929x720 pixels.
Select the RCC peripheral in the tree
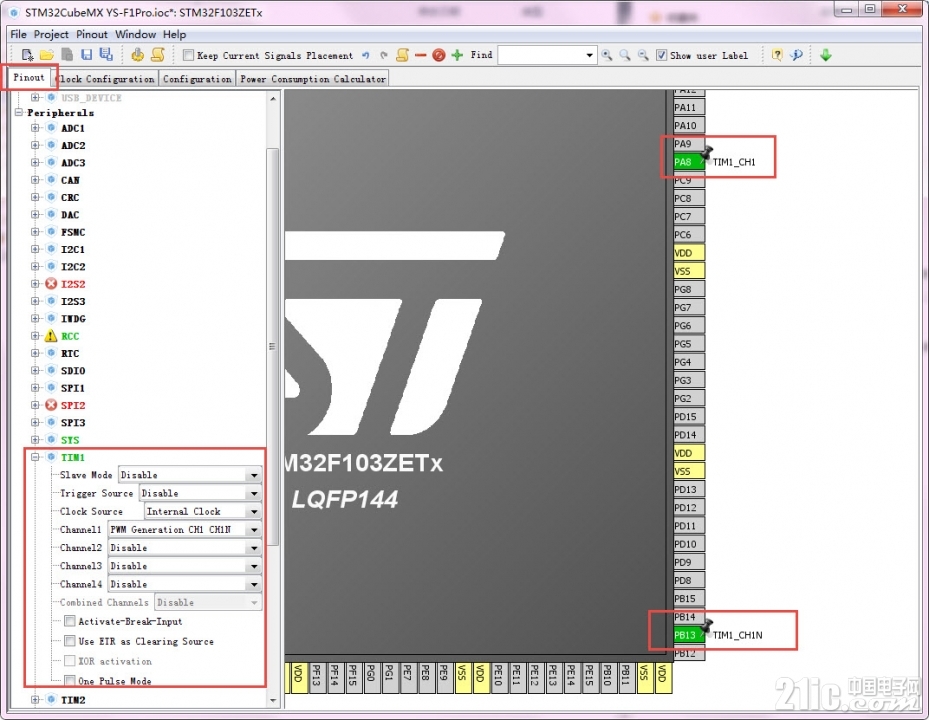coord(70,336)
